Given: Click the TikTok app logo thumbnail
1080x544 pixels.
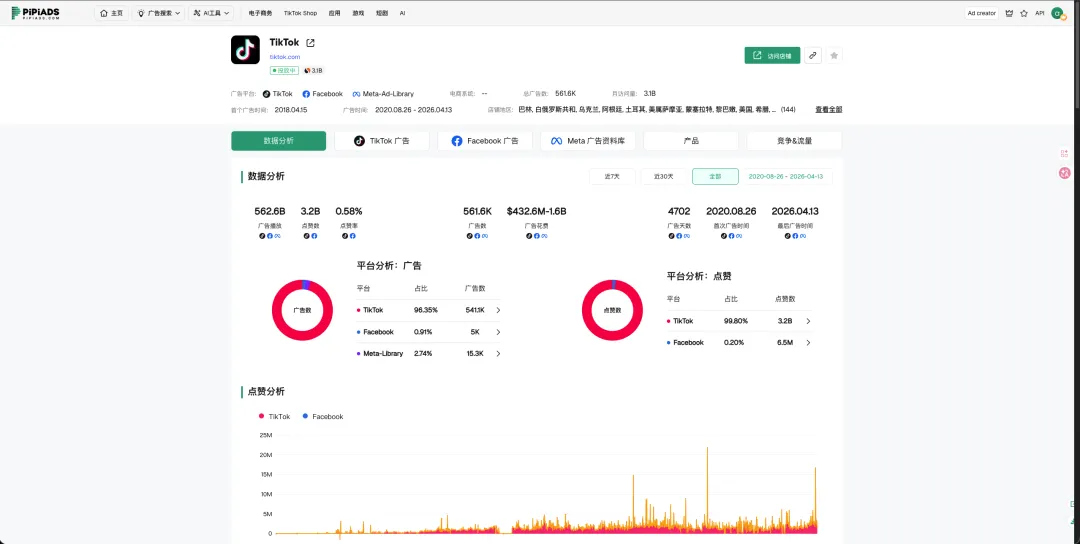Looking at the screenshot, I should (x=245, y=50).
